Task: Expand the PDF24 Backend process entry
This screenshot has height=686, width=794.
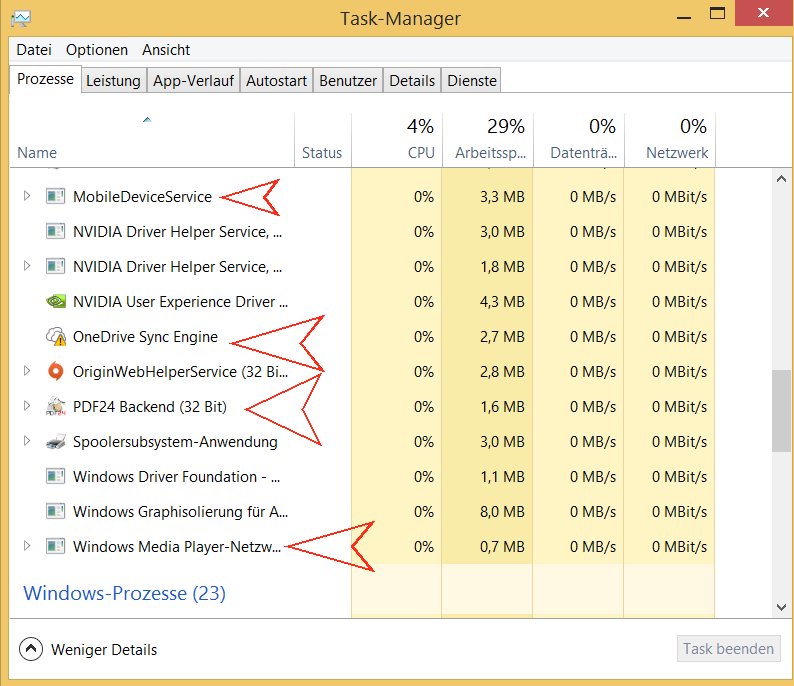Action: pyautogui.click(x=27, y=407)
